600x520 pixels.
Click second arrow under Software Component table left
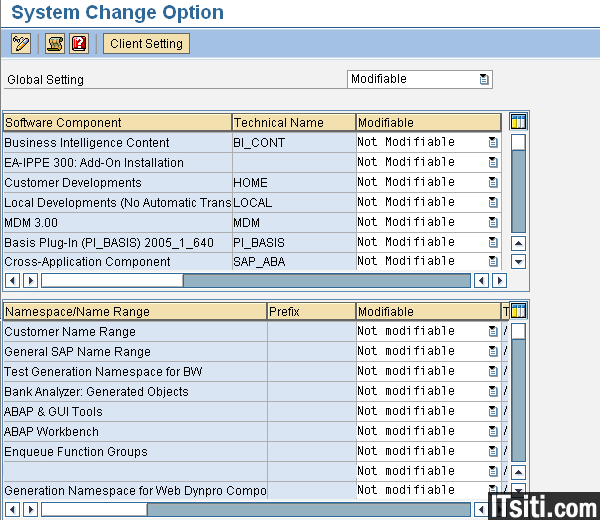tap(31, 280)
